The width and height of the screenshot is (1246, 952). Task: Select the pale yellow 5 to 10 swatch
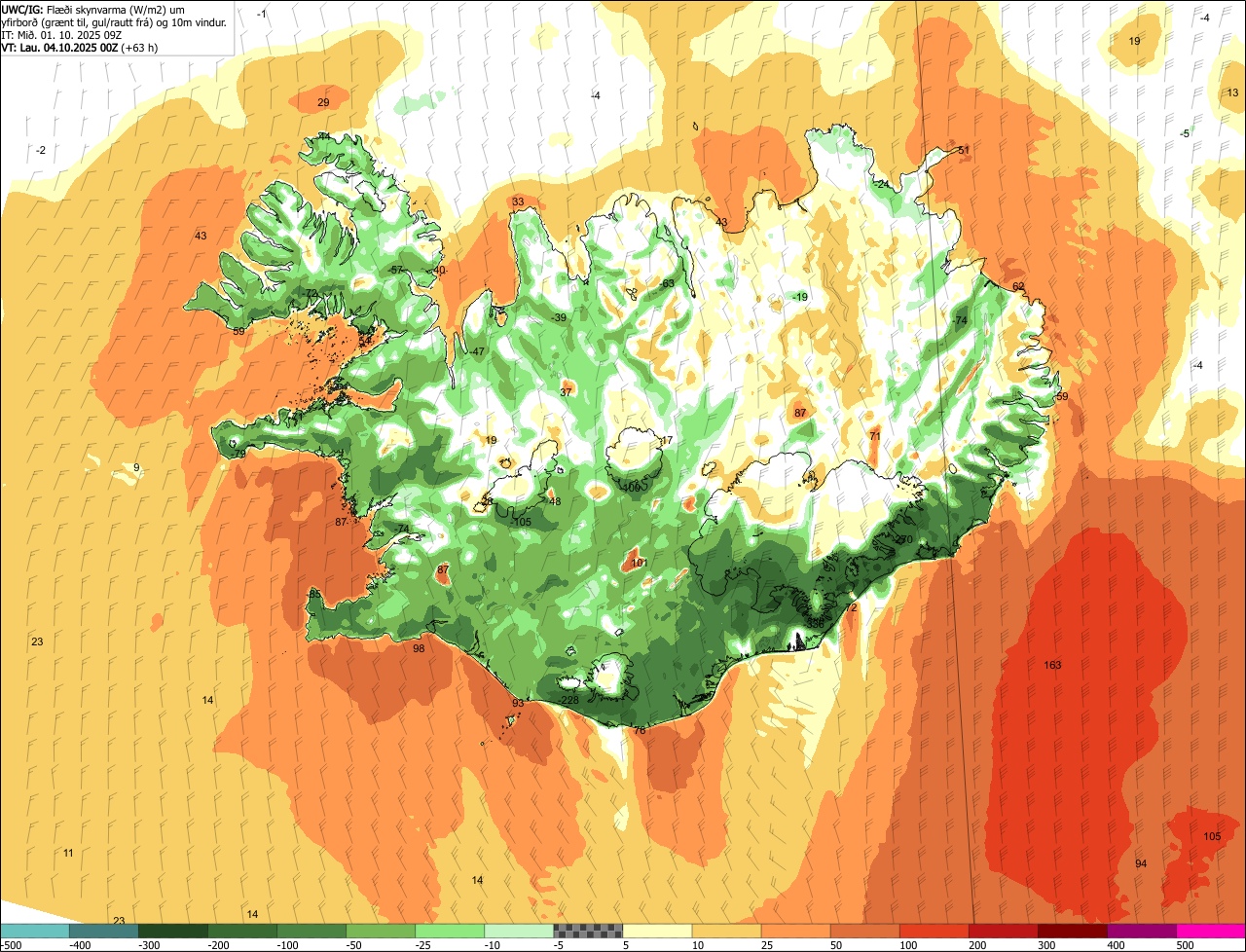pyautogui.click(x=657, y=931)
